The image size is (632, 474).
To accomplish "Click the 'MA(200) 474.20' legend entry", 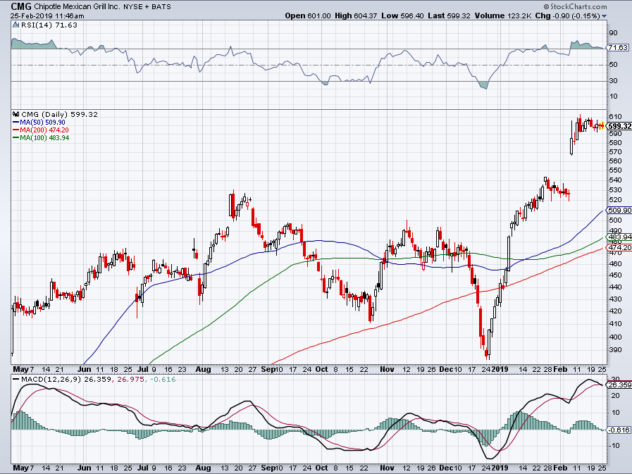I will click(41, 130).
